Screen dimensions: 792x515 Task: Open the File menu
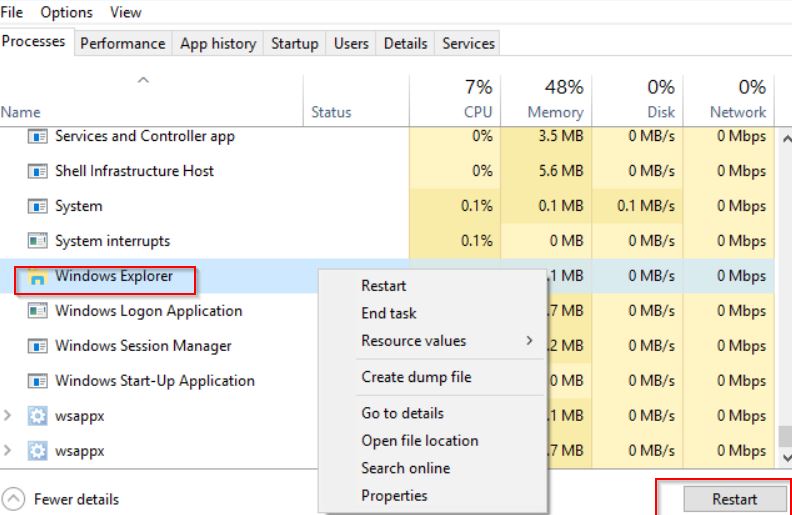(x=12, y=12)
